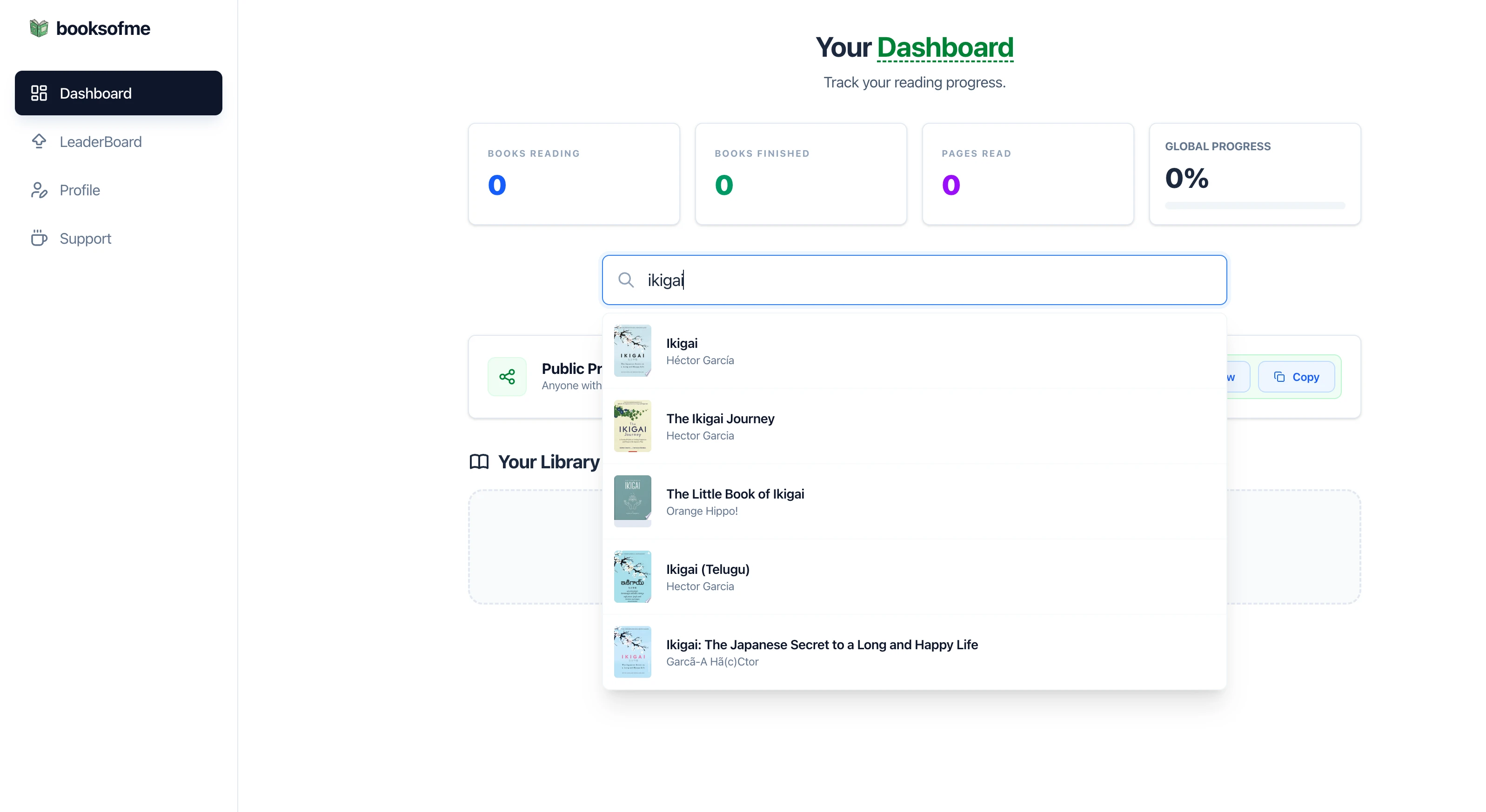Screen dimensions: 1486x812
Task: Click the Dashboard grid icon in sidebar
Action: click(39, 93)
